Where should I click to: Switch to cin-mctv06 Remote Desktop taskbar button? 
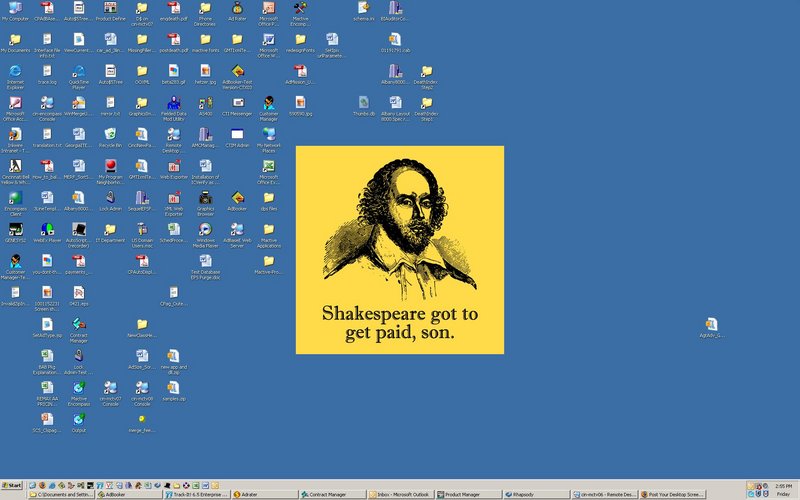[x=605, y=494]
